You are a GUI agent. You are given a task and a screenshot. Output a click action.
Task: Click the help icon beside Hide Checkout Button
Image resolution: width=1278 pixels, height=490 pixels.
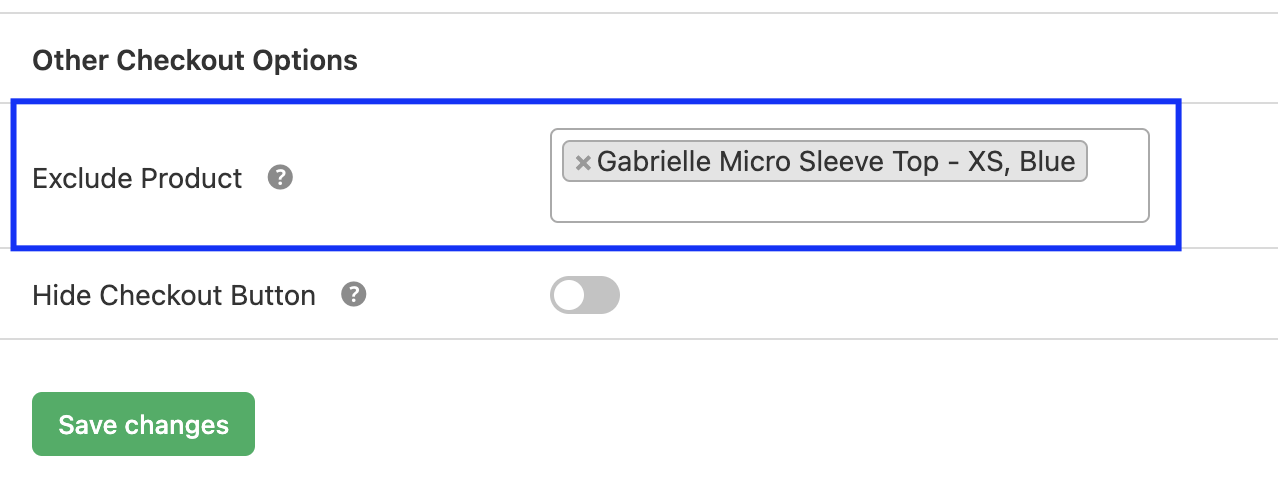point(354,295)
